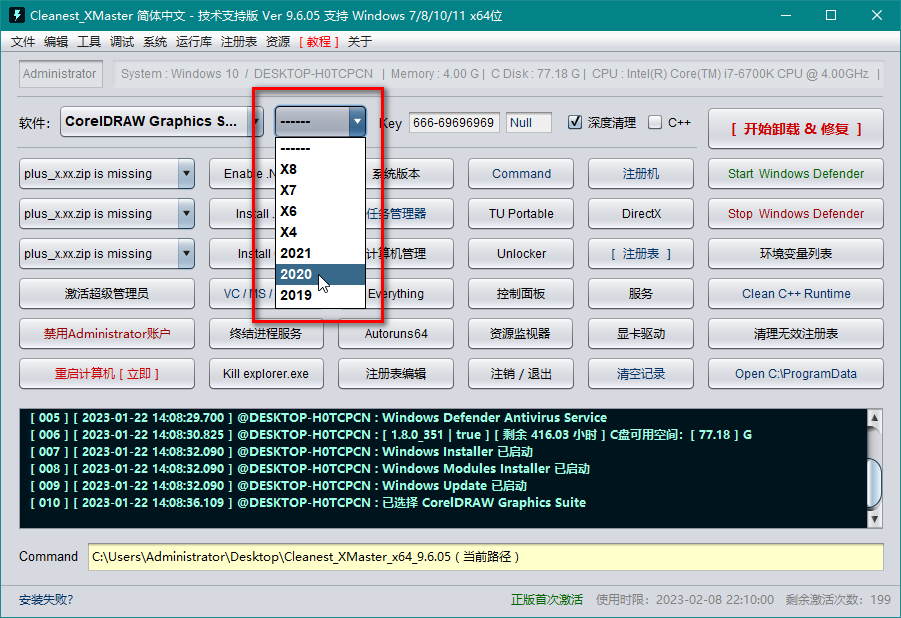
Task: Enable the C++ checkbox
Action: coord(655,122)
